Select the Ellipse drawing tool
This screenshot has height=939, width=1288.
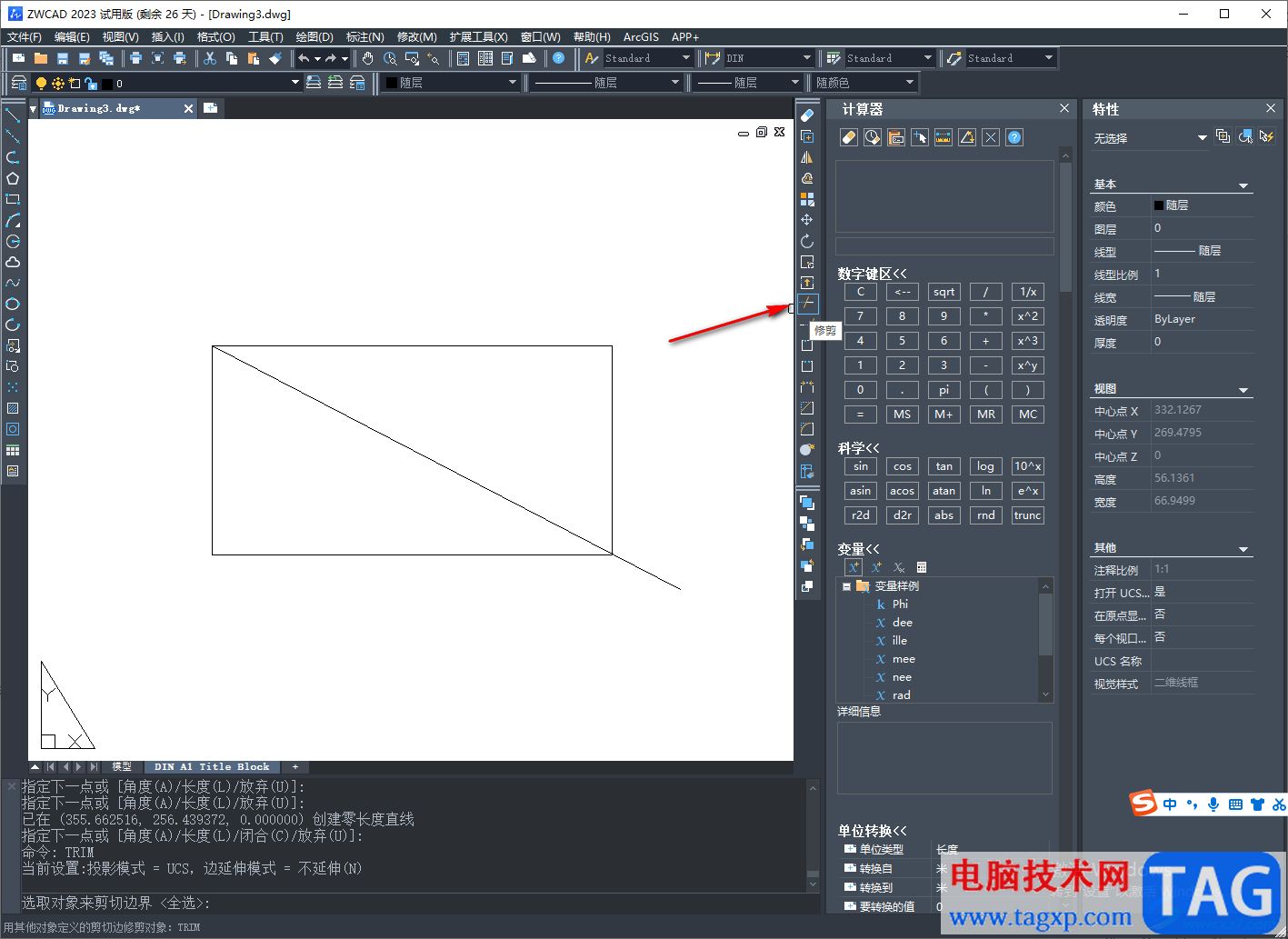coord(13,304)
